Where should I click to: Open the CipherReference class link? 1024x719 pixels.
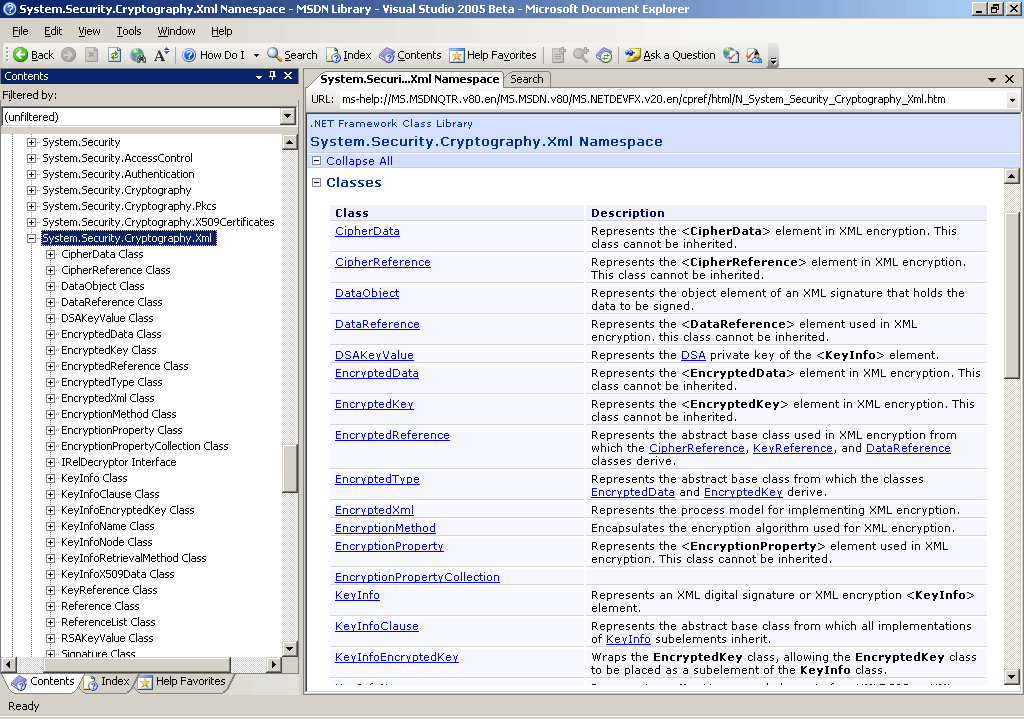(383, 262)
